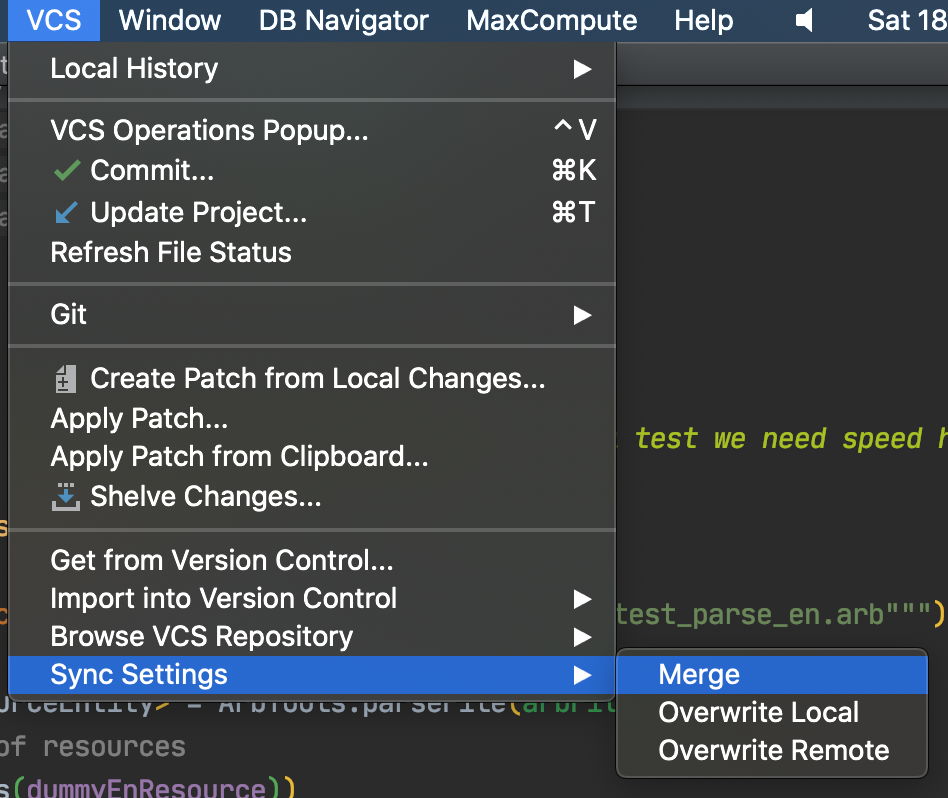
Task: Open the Help menu
Action: pyautogui.click(x=703, y=19)
